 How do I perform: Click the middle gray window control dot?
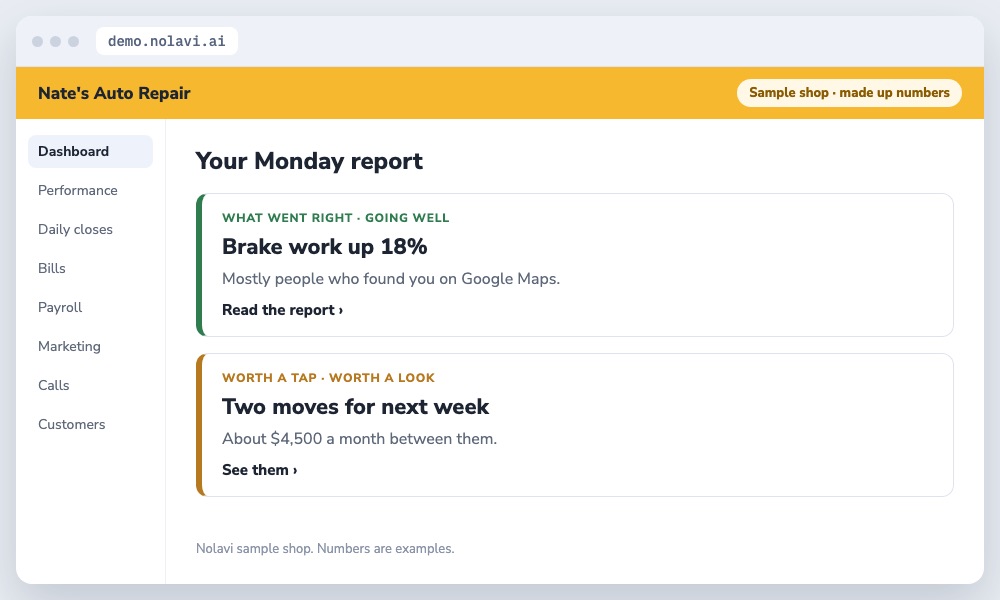click(x=55, y=41)
